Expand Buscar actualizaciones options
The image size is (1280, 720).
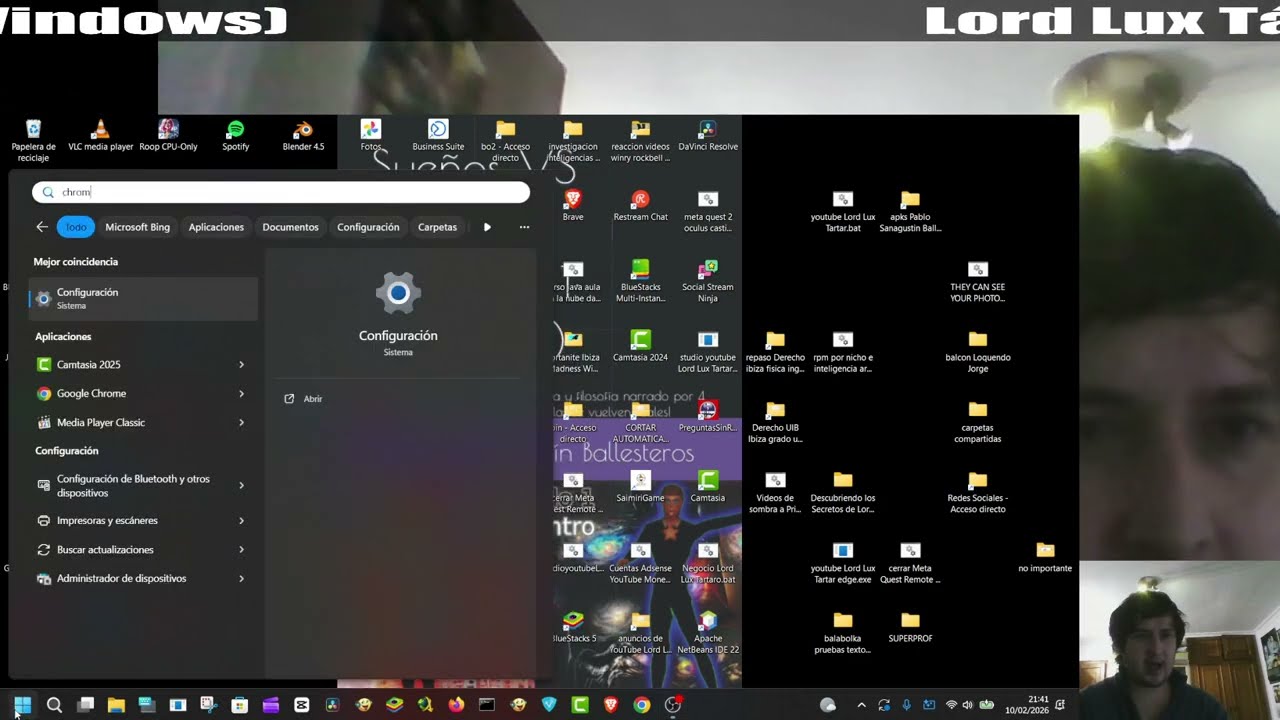coord(241,550)
